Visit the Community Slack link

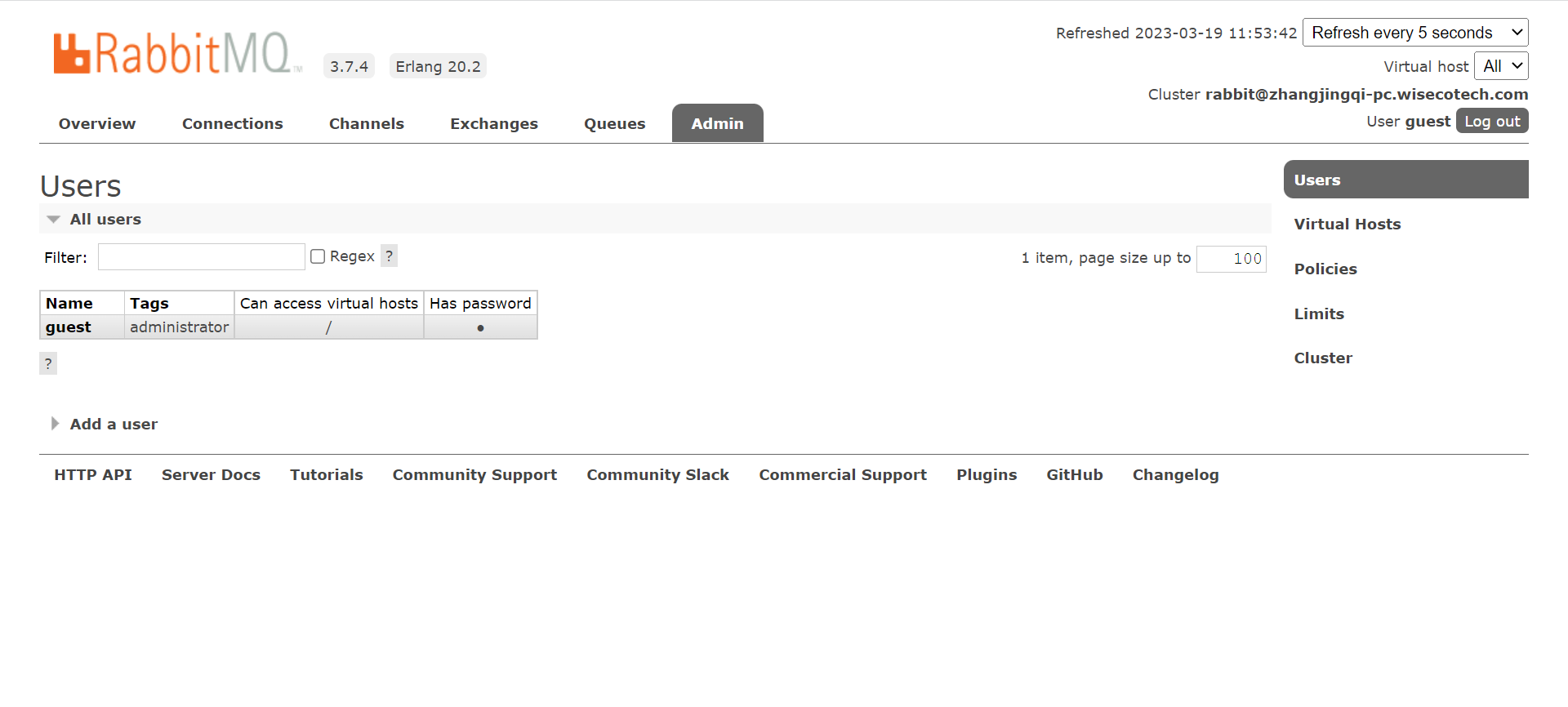pos(658,474)
